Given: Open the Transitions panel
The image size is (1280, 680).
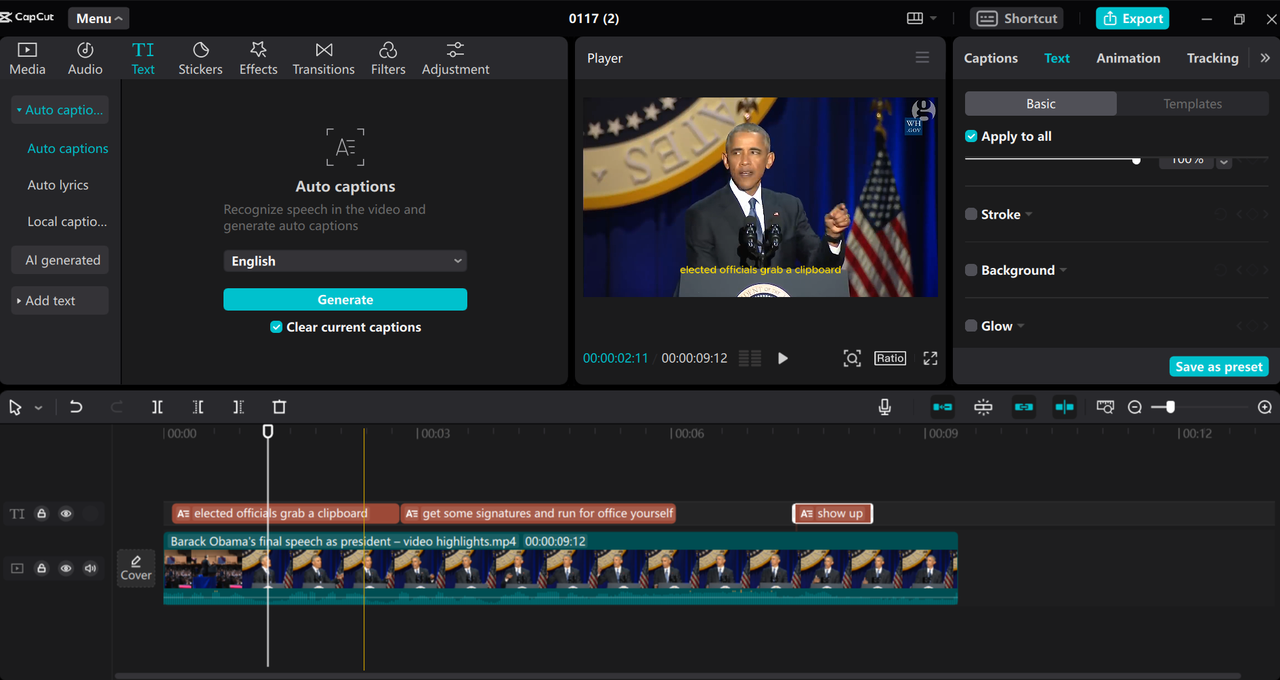Looking at the screenshot, I should click(323, 59).
